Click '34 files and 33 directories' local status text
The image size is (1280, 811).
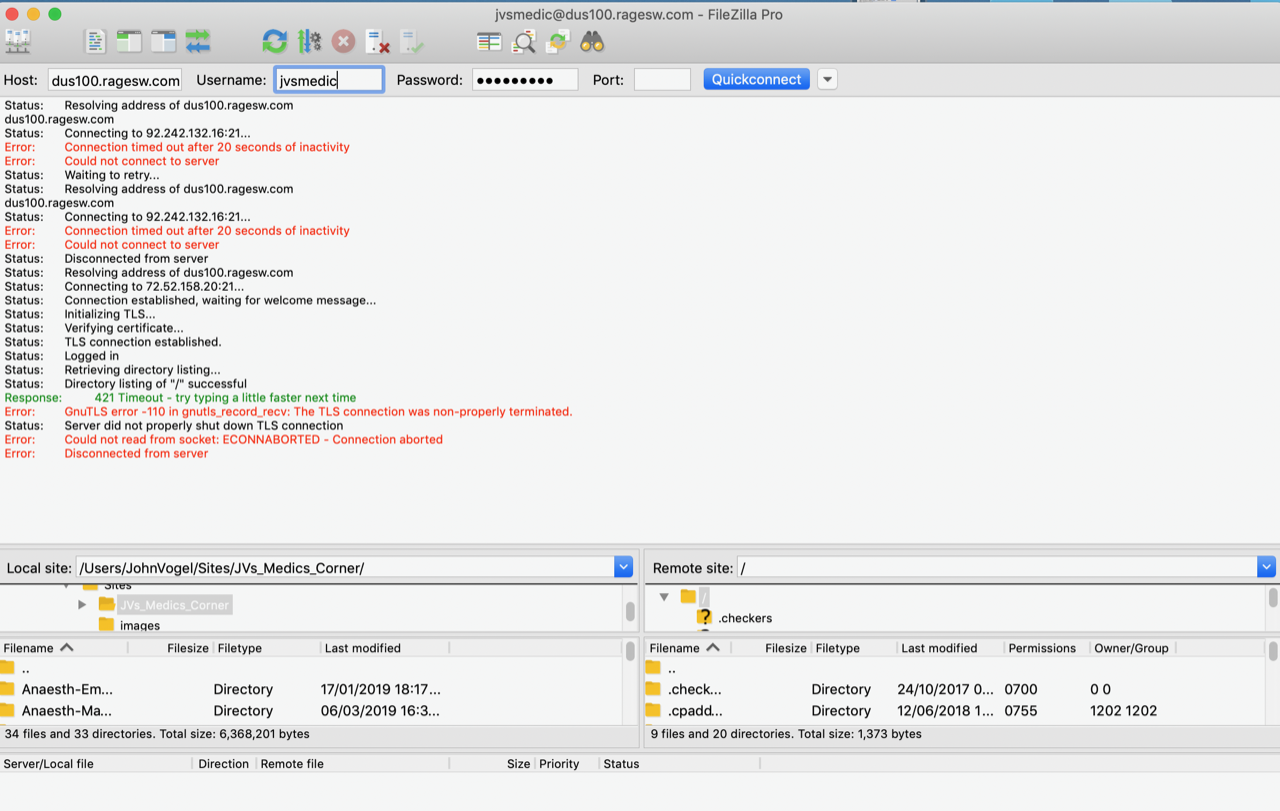pyautogui.click(x=157, y=733)
